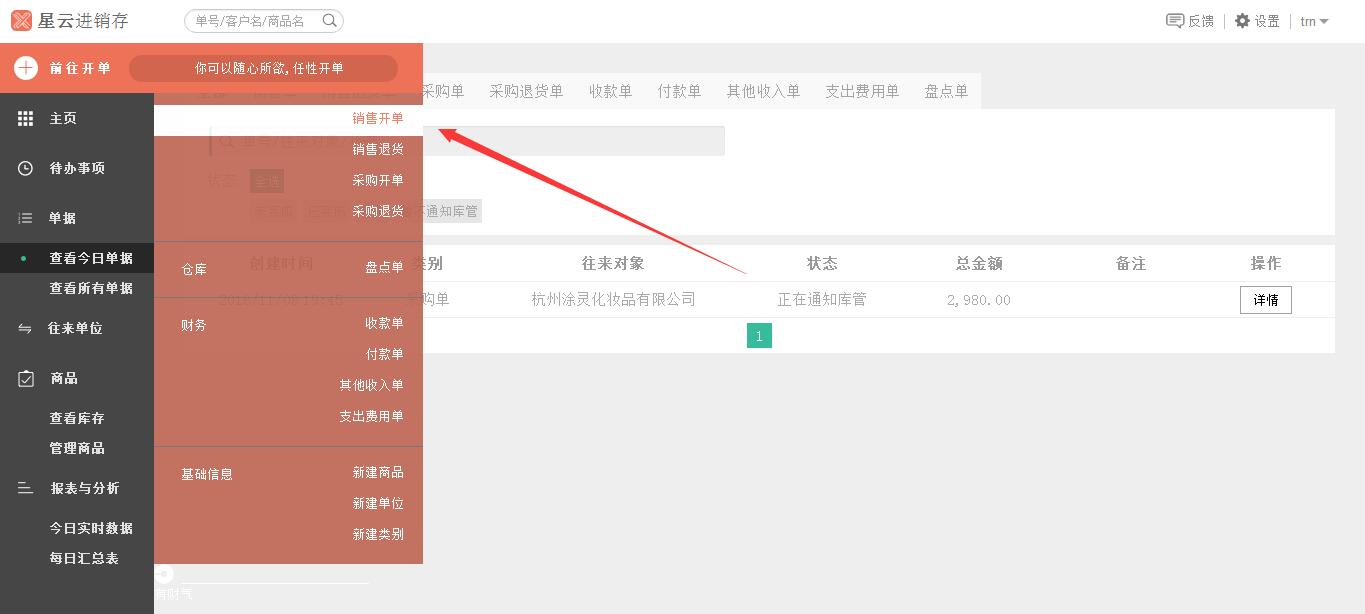The image size is (1365, 614).
Task: Click page 1 in the pagination control
Action: tap(759, 335)
